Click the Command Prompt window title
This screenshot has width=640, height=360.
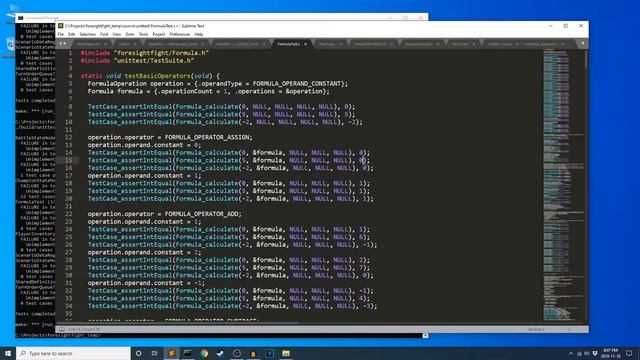coord(41,18)
